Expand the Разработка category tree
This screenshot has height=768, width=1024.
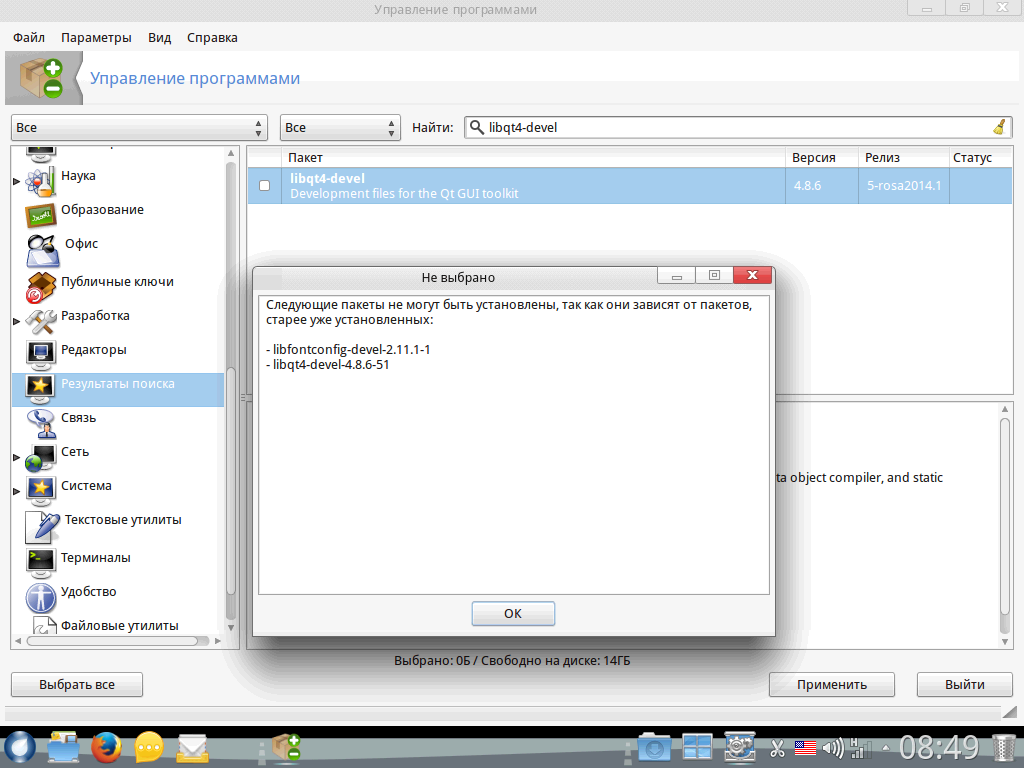[16, 321]
